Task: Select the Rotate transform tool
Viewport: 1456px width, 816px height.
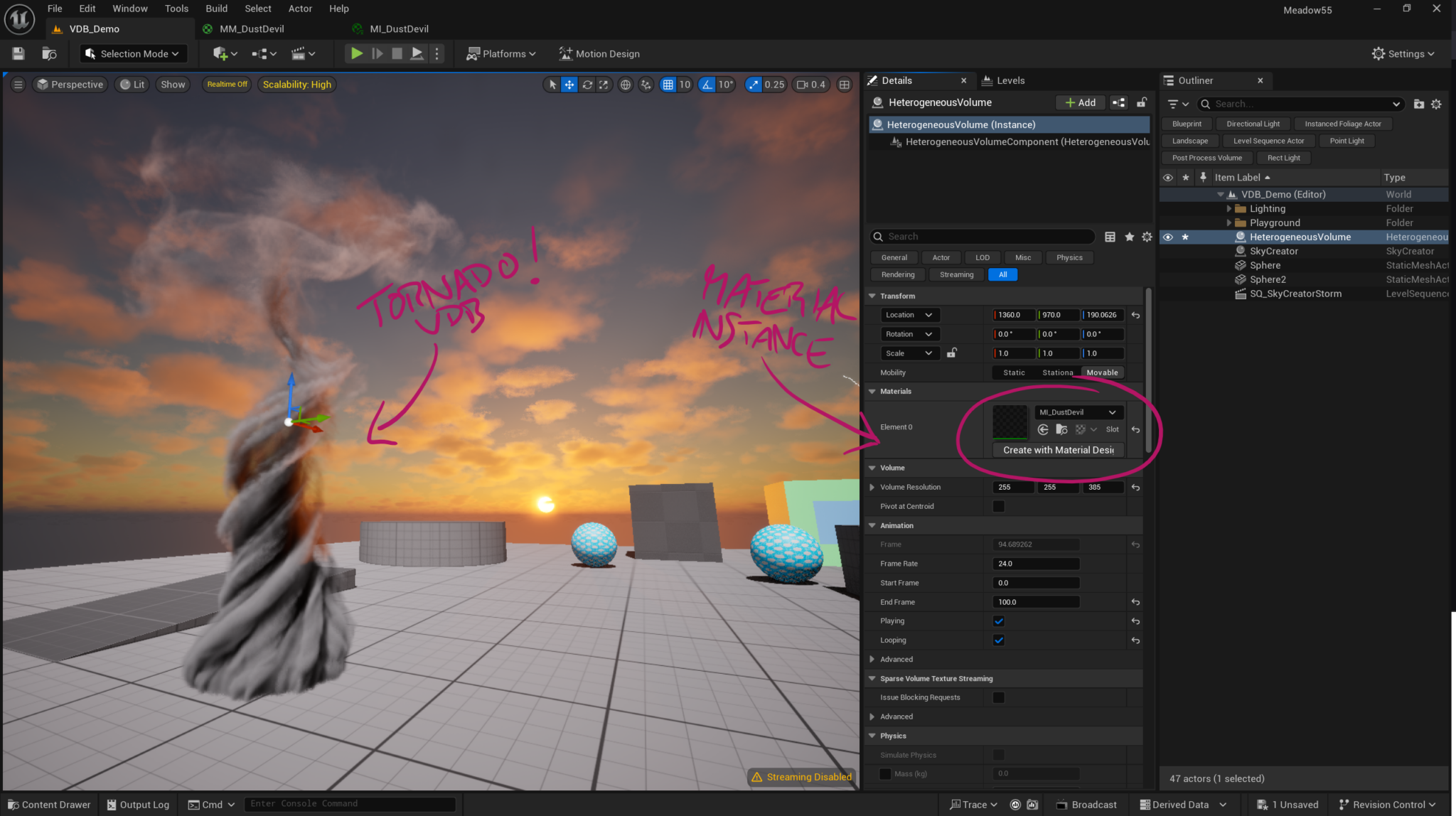Action: 587,84
